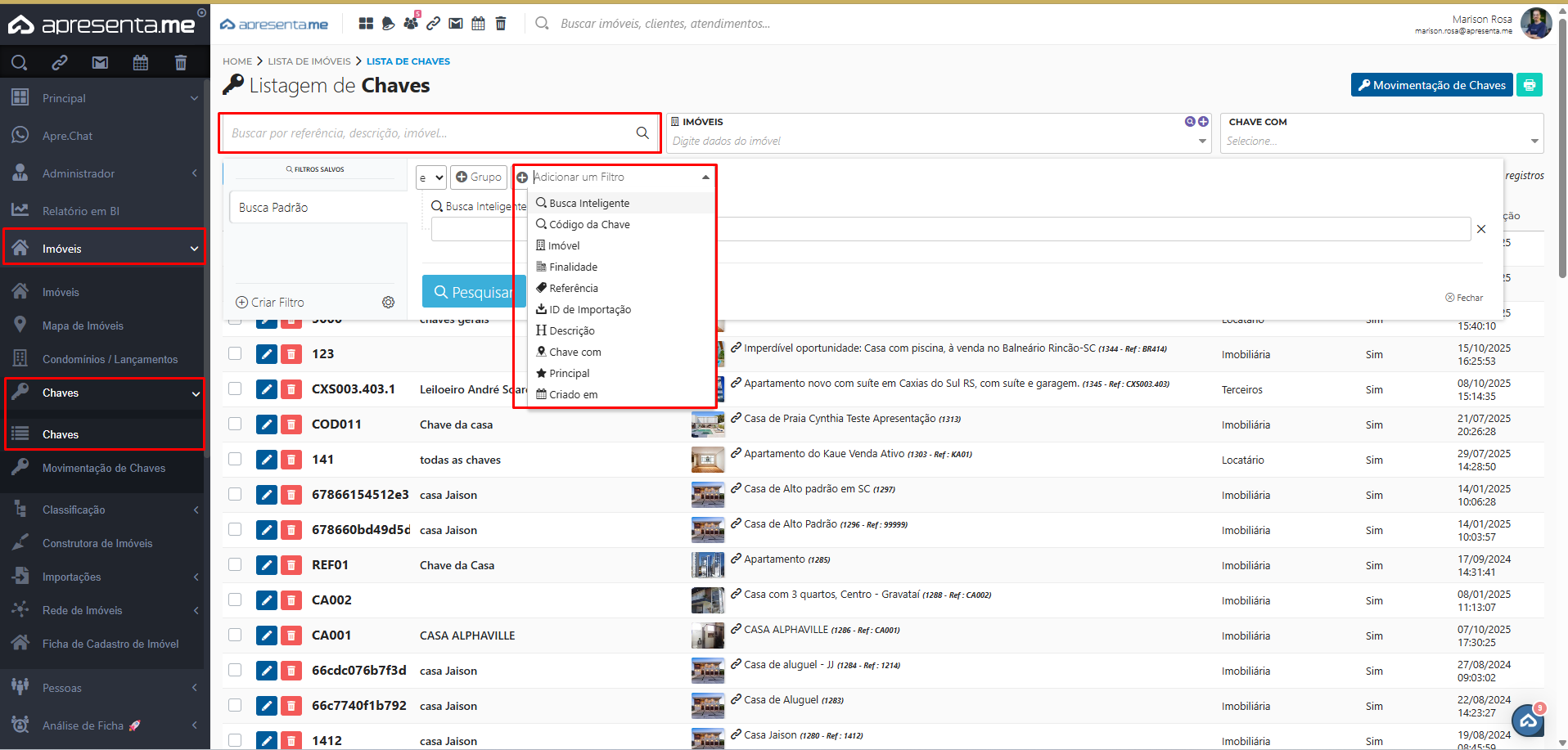The height and width of the screenshot is (750, 1568).
Task: Open the 'e' logical operator dropdown
Action: coord(430,177)
